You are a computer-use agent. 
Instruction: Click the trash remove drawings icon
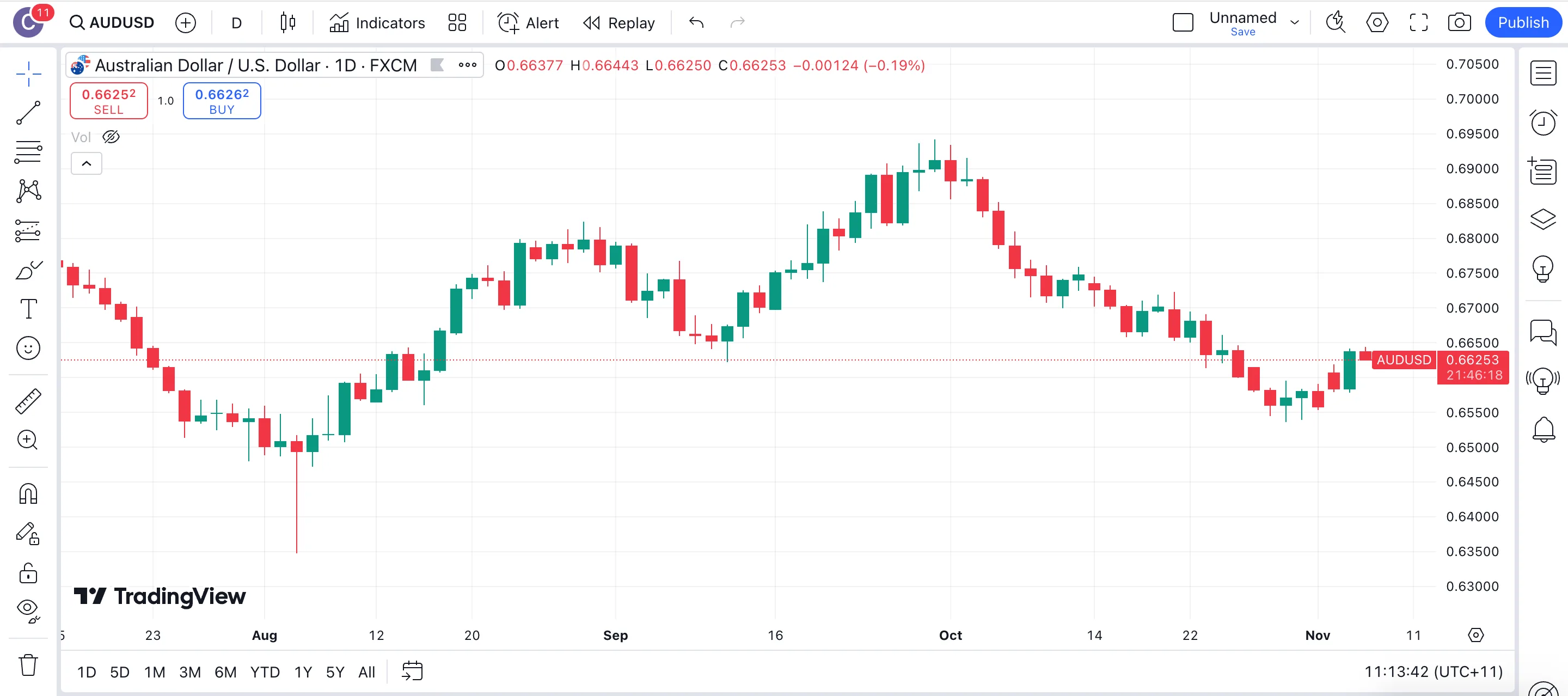28,665
